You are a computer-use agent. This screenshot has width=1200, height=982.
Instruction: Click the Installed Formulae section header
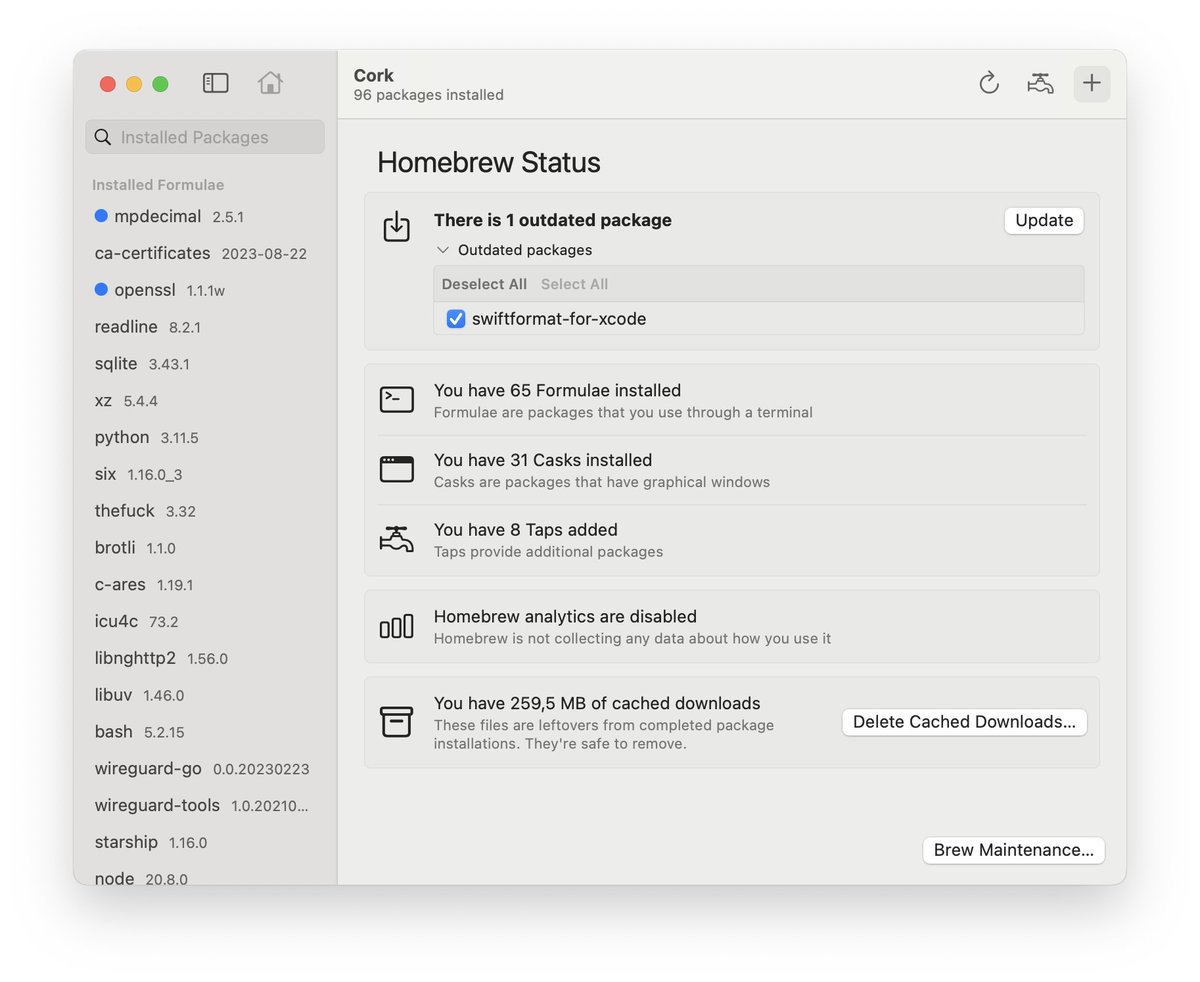click(x=158, y=185)
